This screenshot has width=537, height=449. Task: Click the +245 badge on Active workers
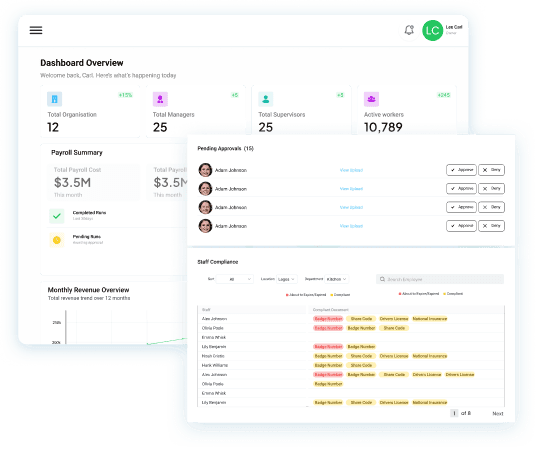pyautogui.click(x=444, y=95)
